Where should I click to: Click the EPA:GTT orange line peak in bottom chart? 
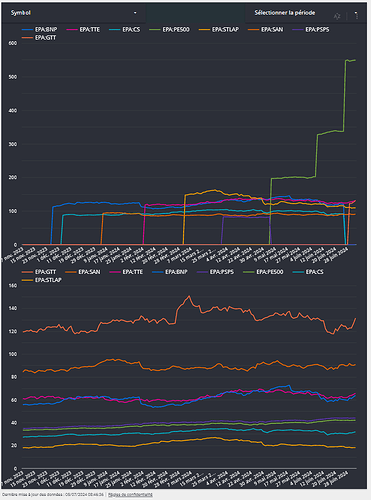coord(189,296)
